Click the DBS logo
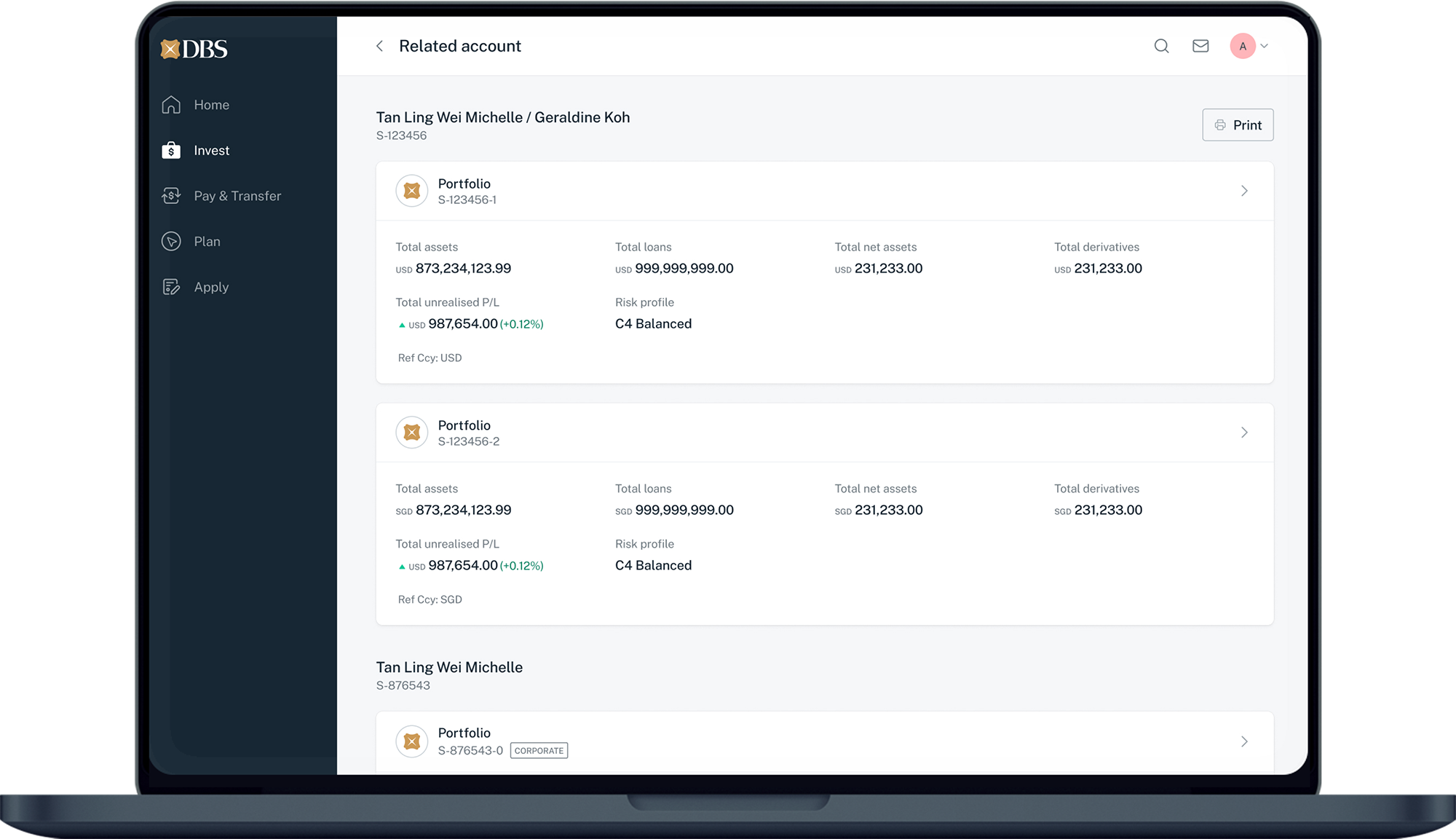 tap(194, 49)
